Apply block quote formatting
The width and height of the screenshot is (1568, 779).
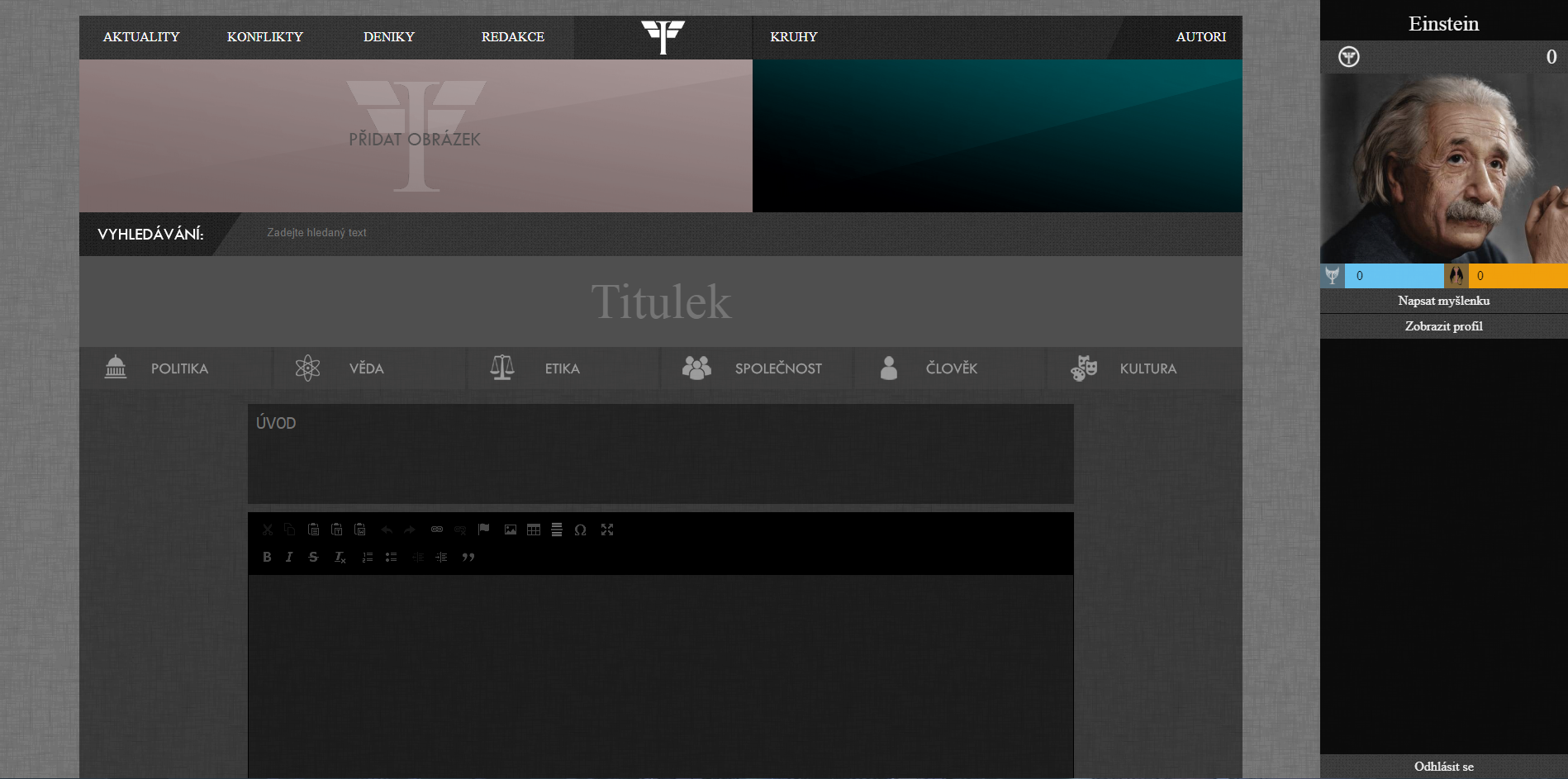coord(468,557)
